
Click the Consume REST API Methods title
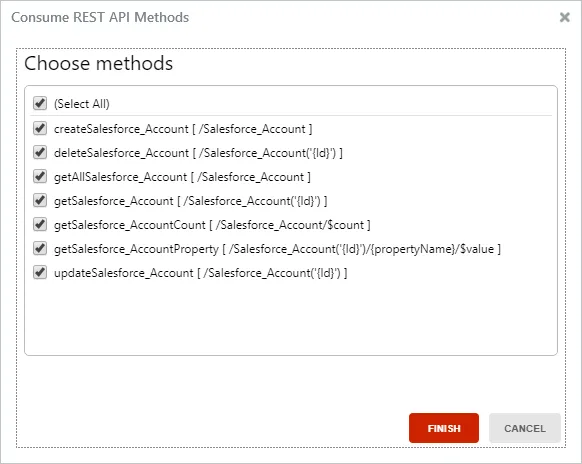point(100,17)
